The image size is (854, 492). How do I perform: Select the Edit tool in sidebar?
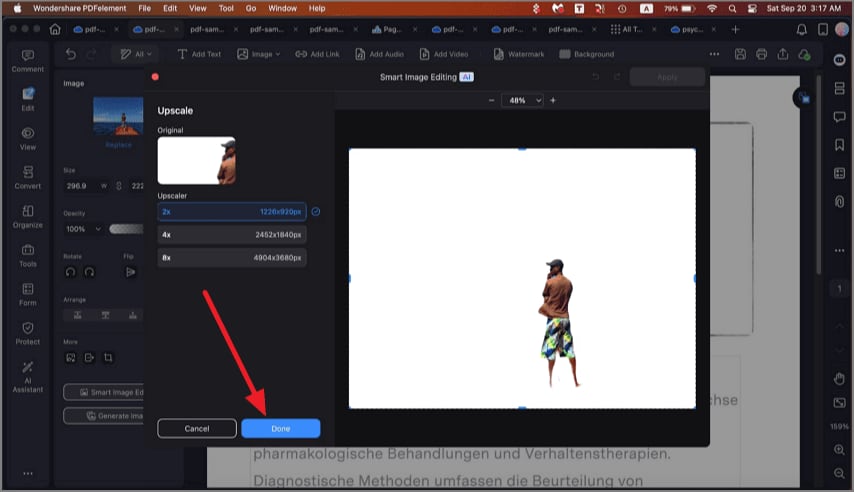28,100
